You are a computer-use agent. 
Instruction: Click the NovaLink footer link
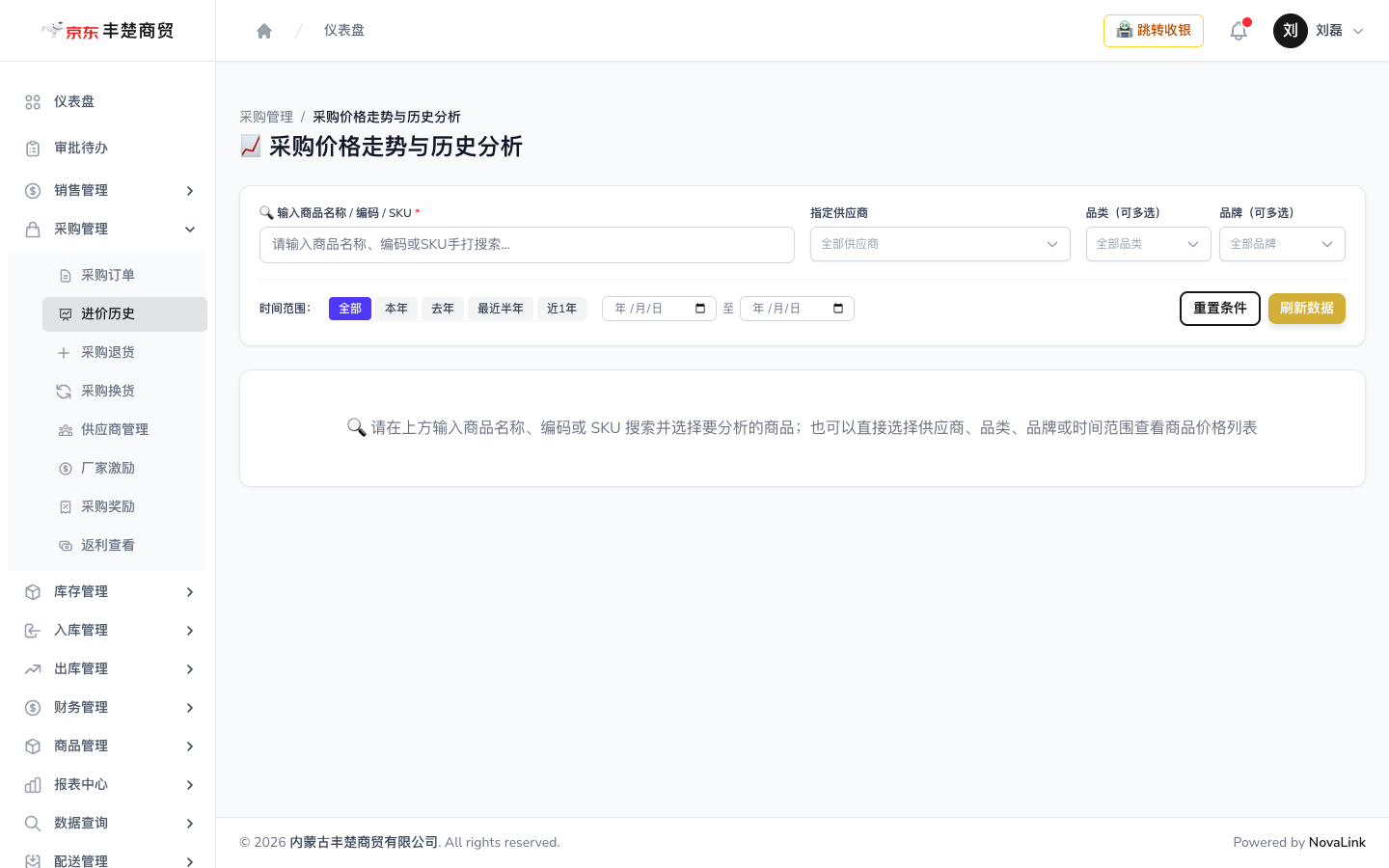(1337, 843)
